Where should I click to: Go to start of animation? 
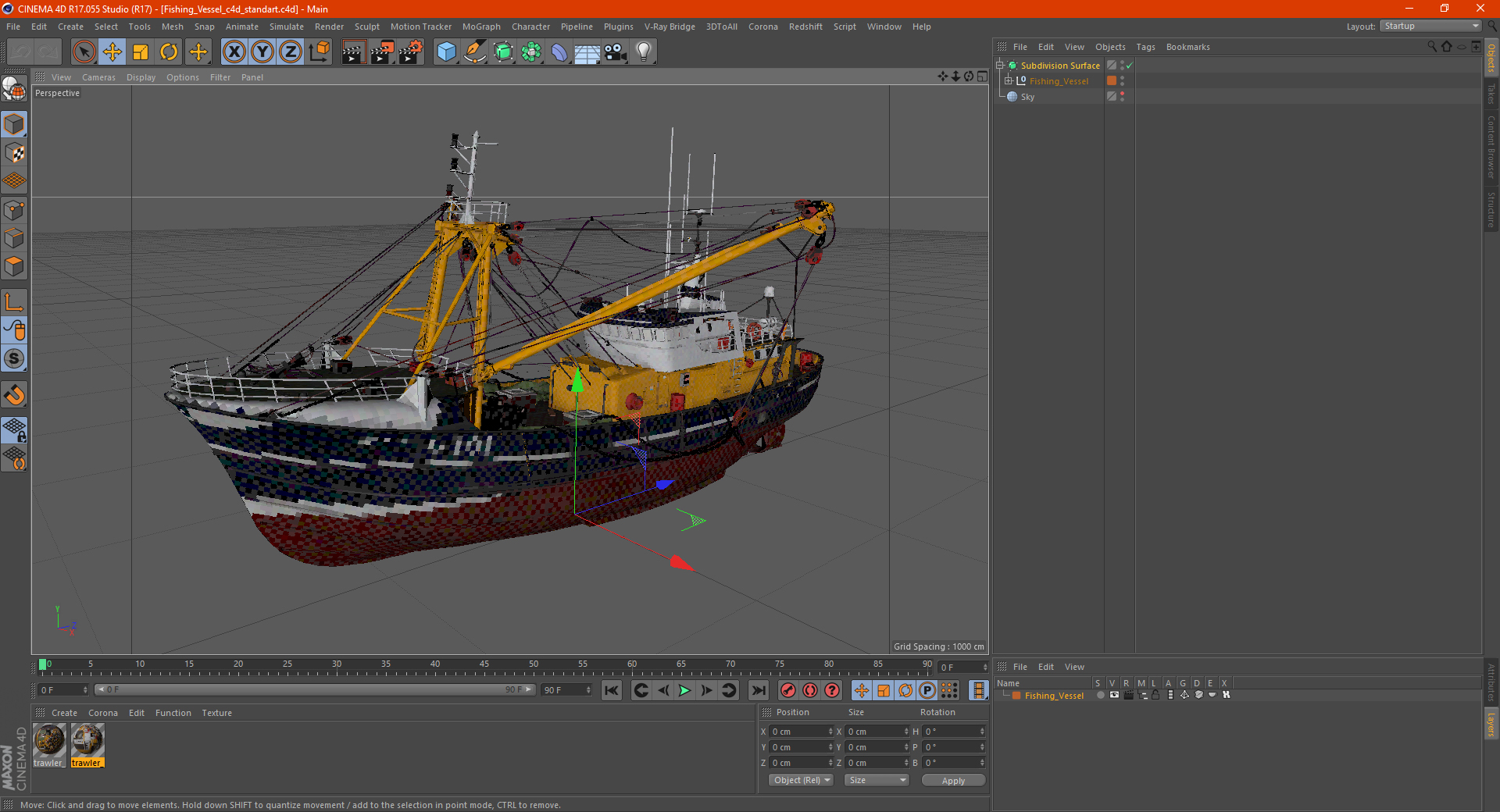(612, 690)
